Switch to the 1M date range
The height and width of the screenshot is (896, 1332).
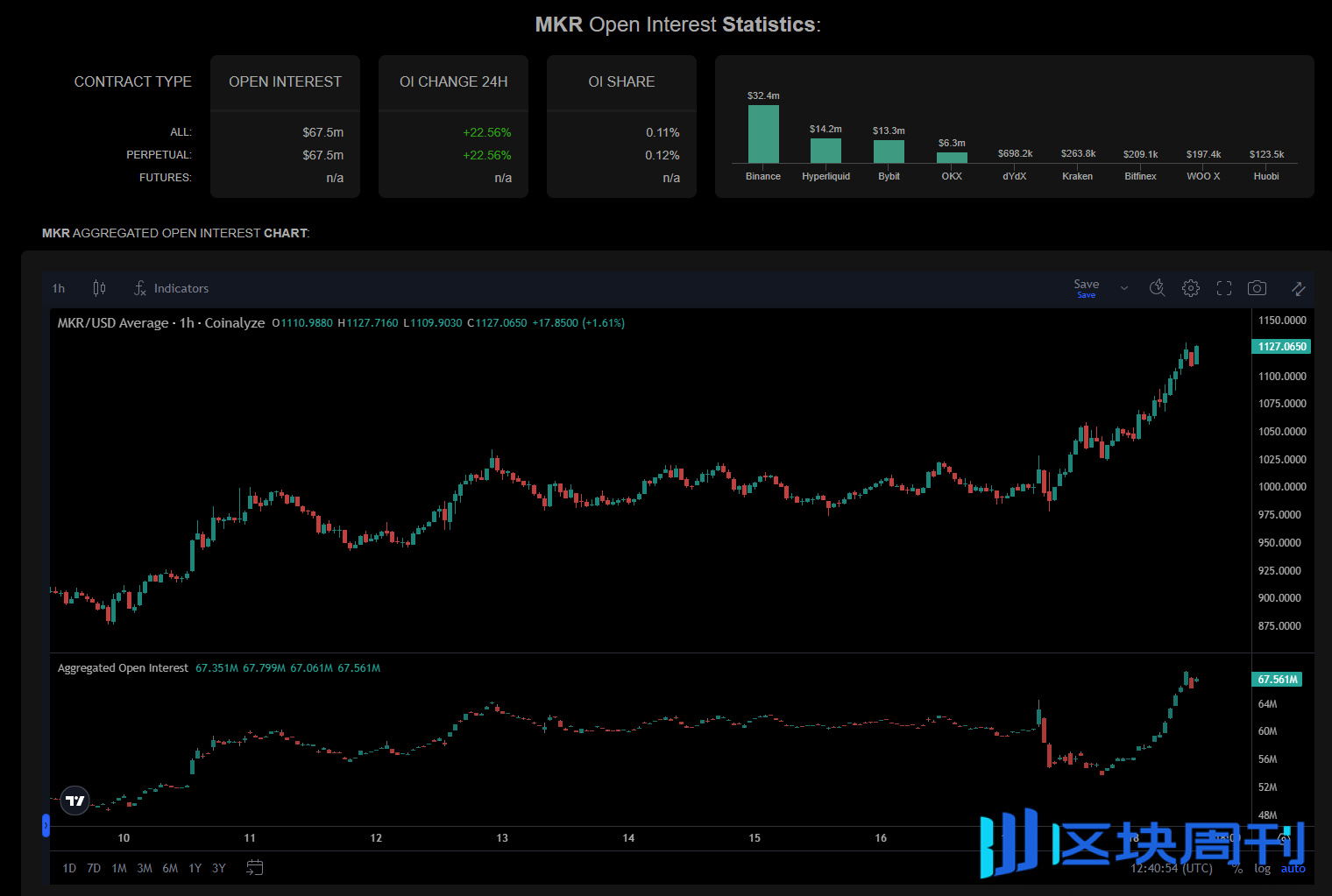[x=119, y=868]
